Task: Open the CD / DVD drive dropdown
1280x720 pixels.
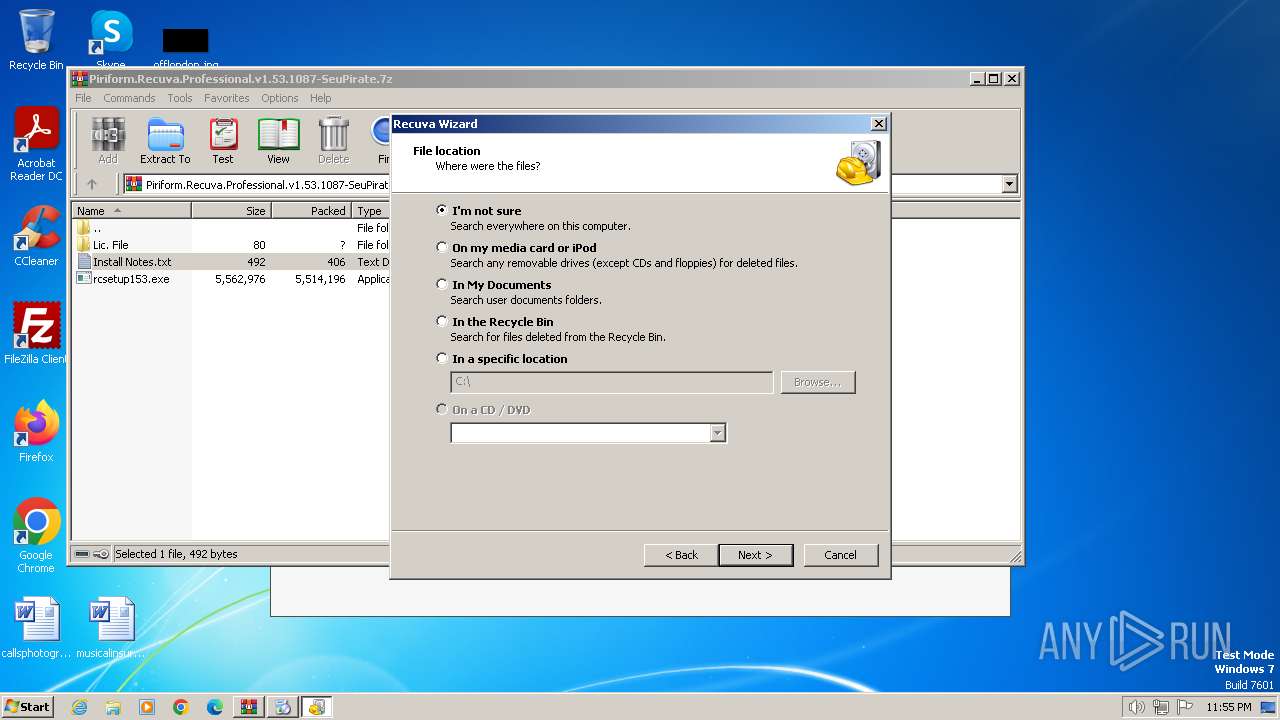Action: [x=717, y=433]
